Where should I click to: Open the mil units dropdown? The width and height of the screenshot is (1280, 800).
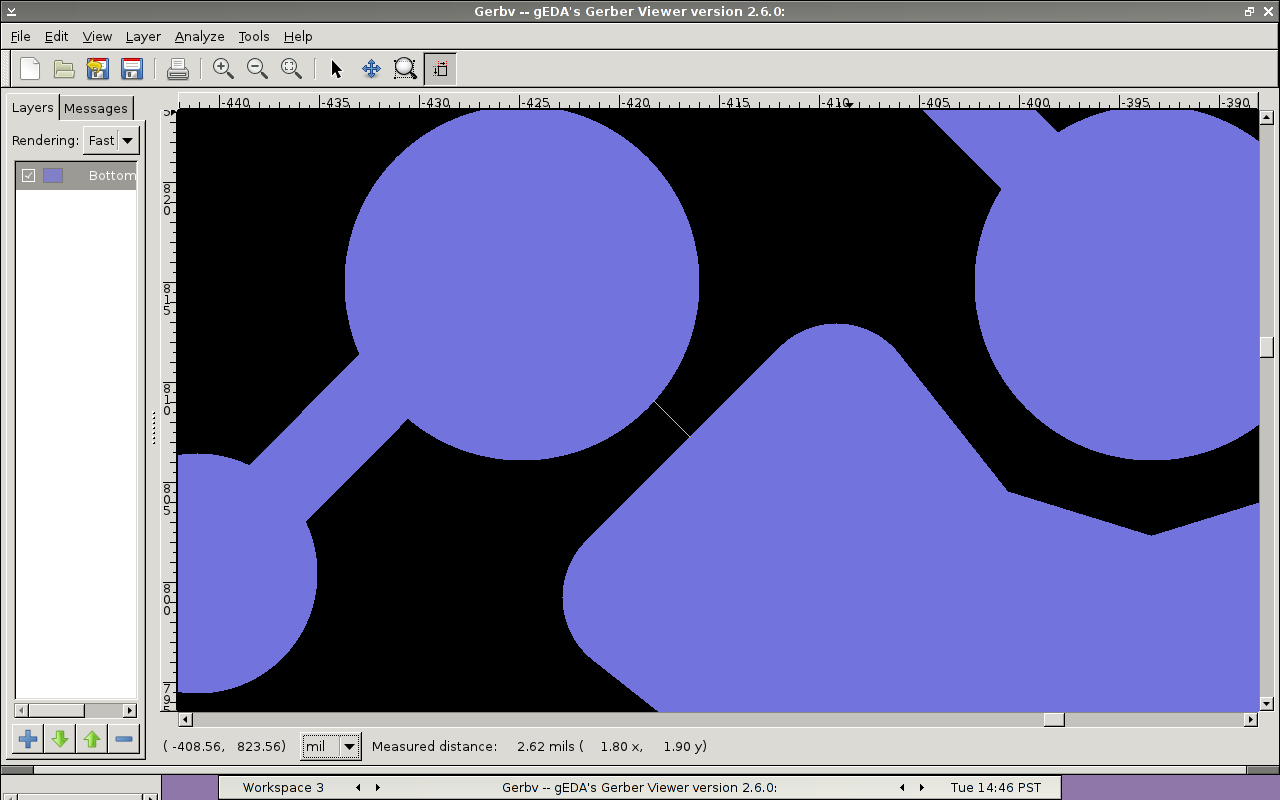(x=331, y=746)
